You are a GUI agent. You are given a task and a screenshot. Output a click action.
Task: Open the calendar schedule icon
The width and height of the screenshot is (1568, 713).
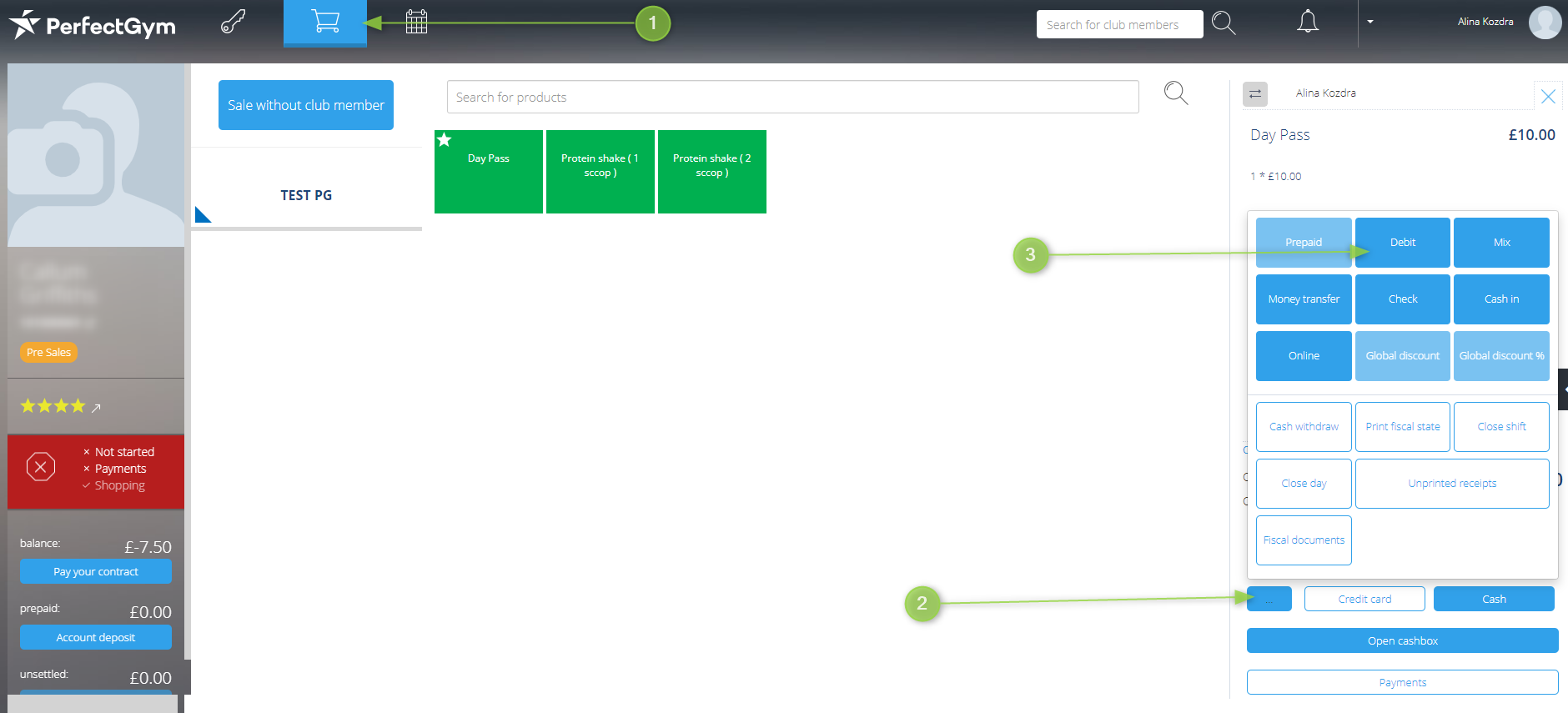pos(416,22)
